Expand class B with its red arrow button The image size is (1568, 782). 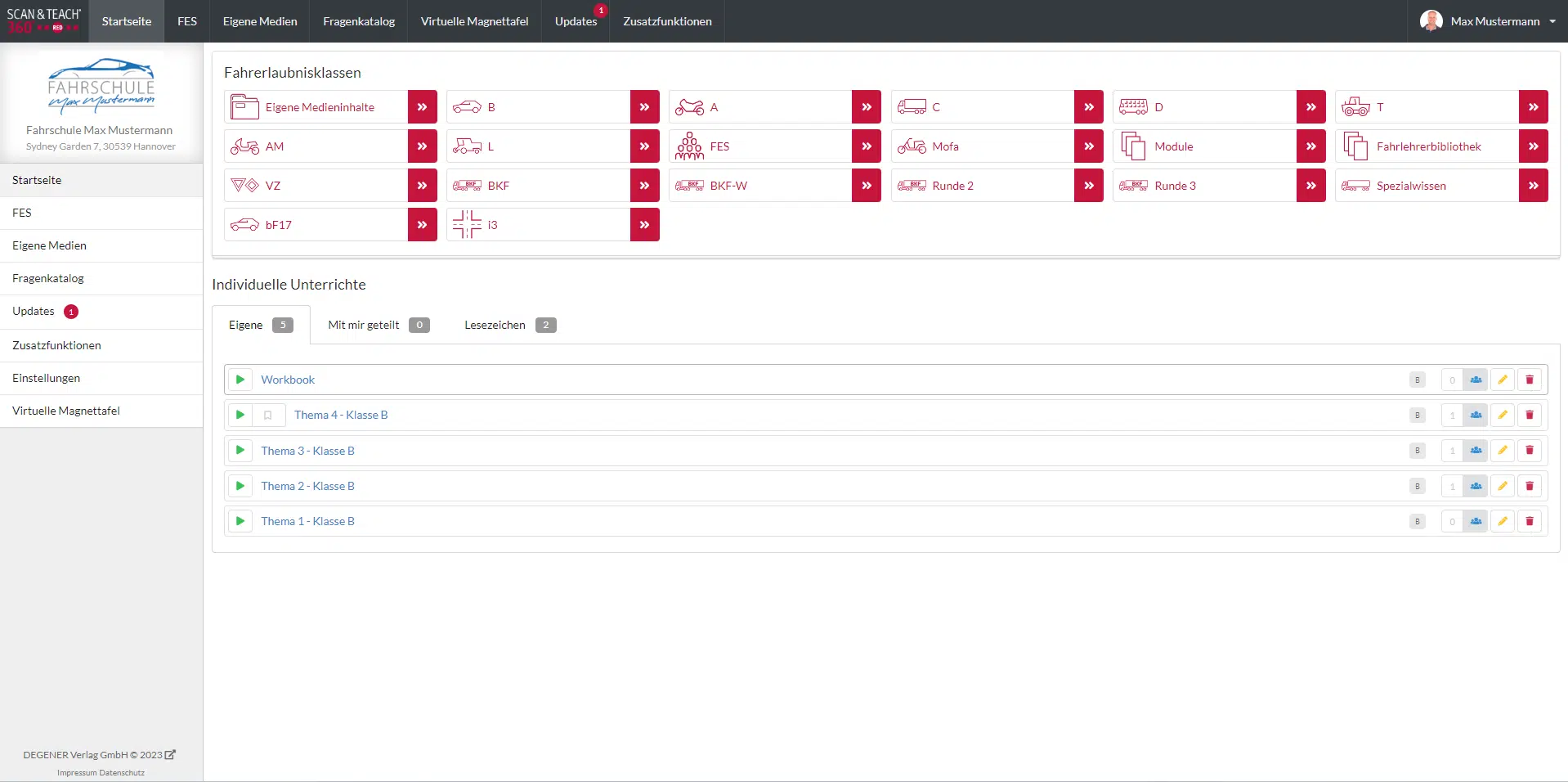pos(644,107)
